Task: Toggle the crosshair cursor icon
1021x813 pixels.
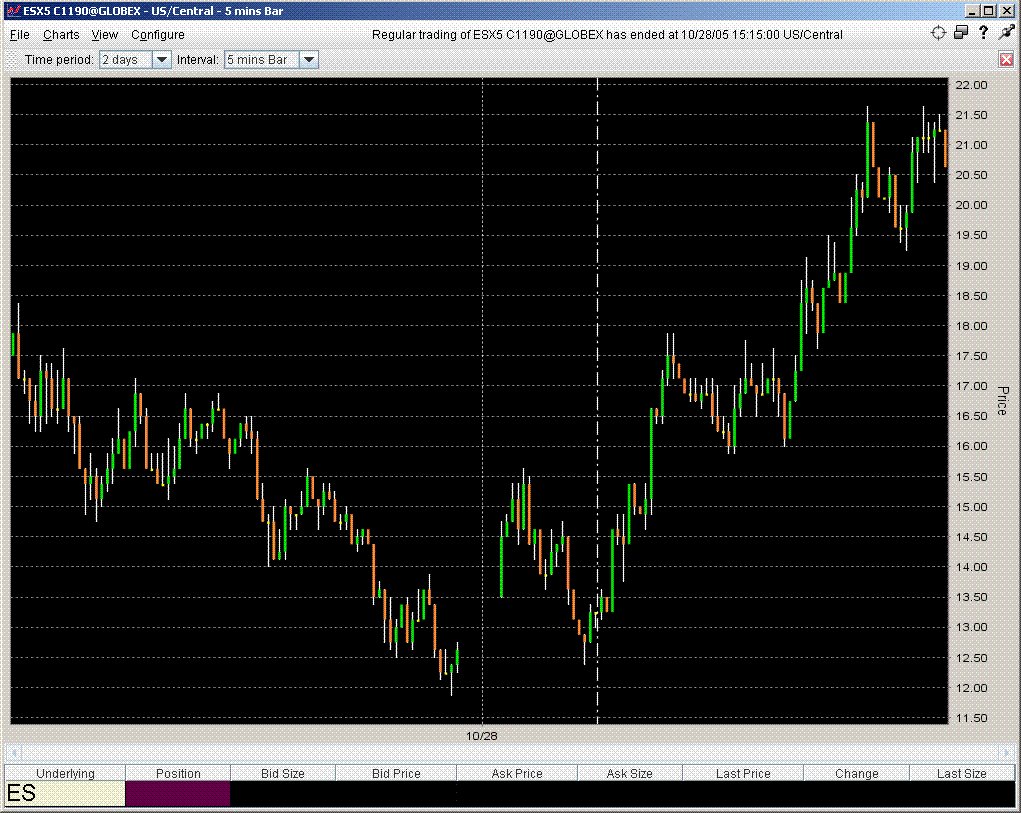Action: tap(938, 33)
